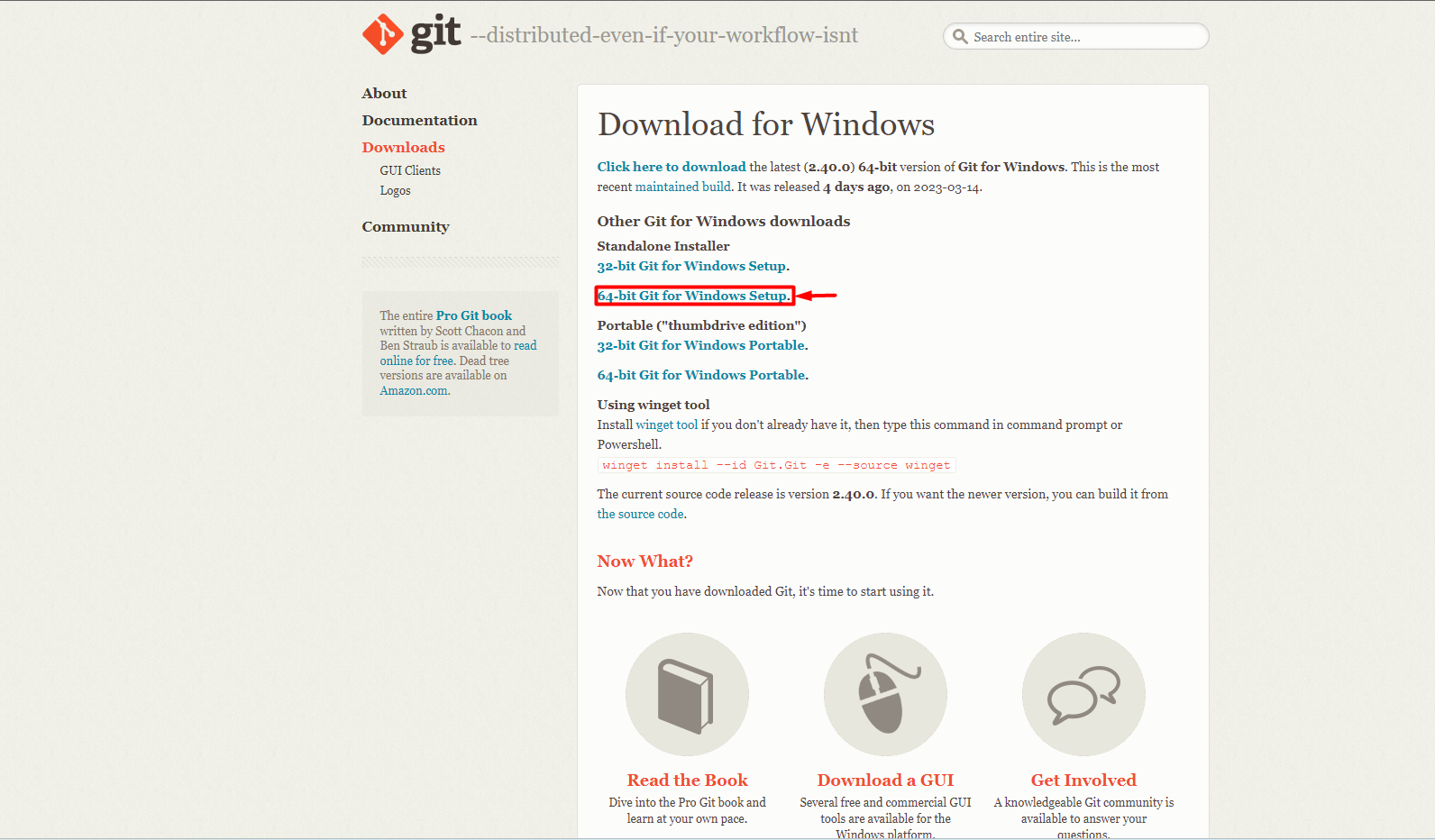Click the 'Portable ("thumbdrive edition")' label
The height and width of the screenshot is (840, 1435).
[x=701, y=325]
